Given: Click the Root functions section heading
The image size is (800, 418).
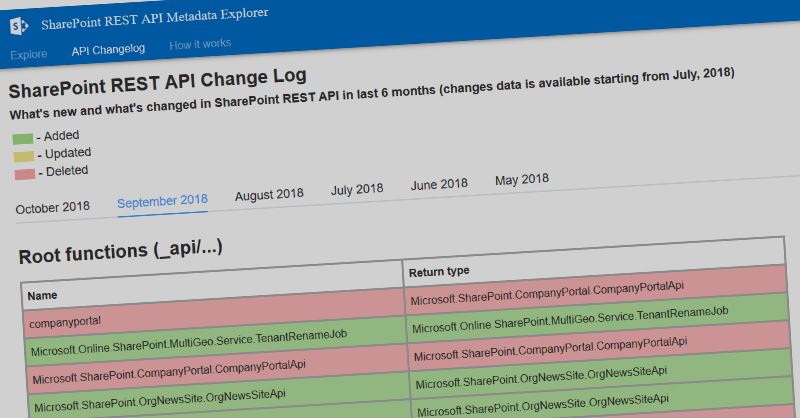Looking at the screenshot, I should click(119, 253).
